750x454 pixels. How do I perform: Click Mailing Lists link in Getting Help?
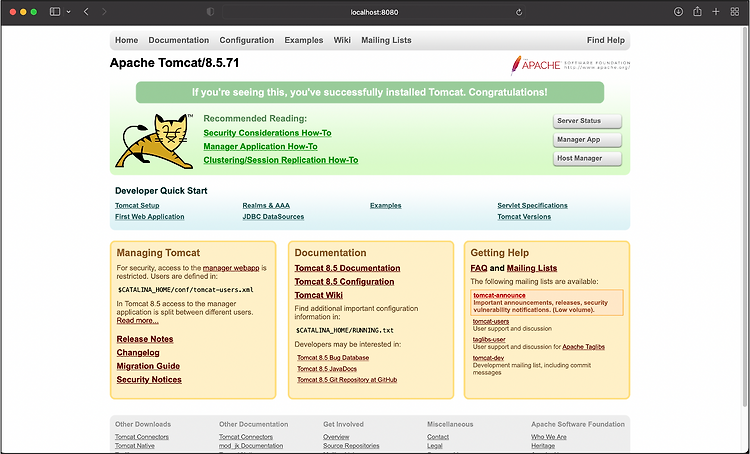(532, 268)
